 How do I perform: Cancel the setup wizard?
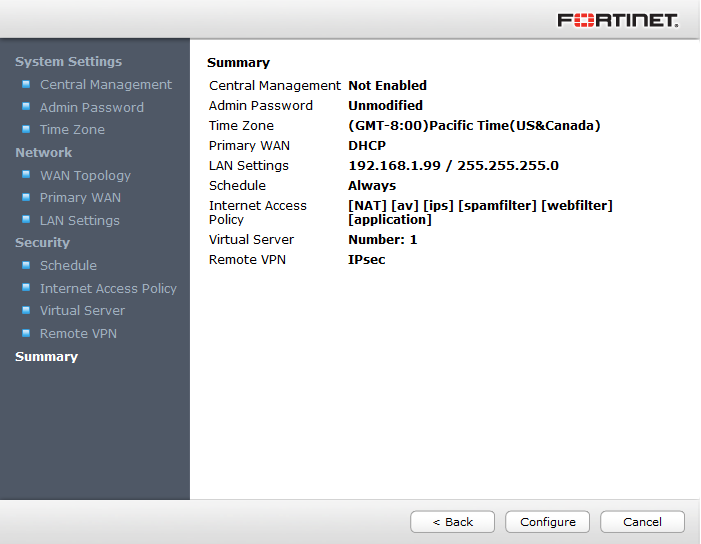pos(642,522)
